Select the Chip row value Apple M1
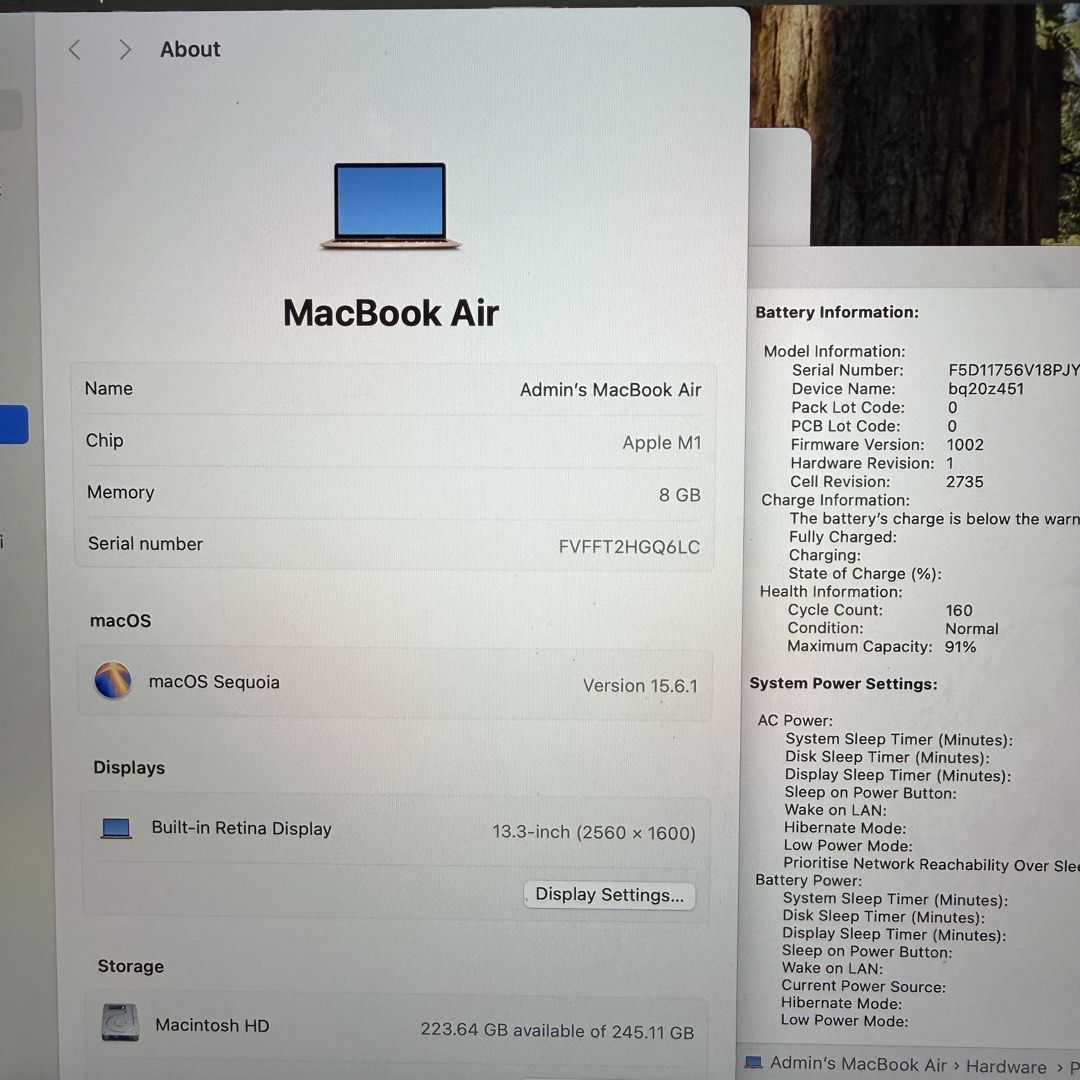This screenshot has width=1080, height=1080. point(661,442)
